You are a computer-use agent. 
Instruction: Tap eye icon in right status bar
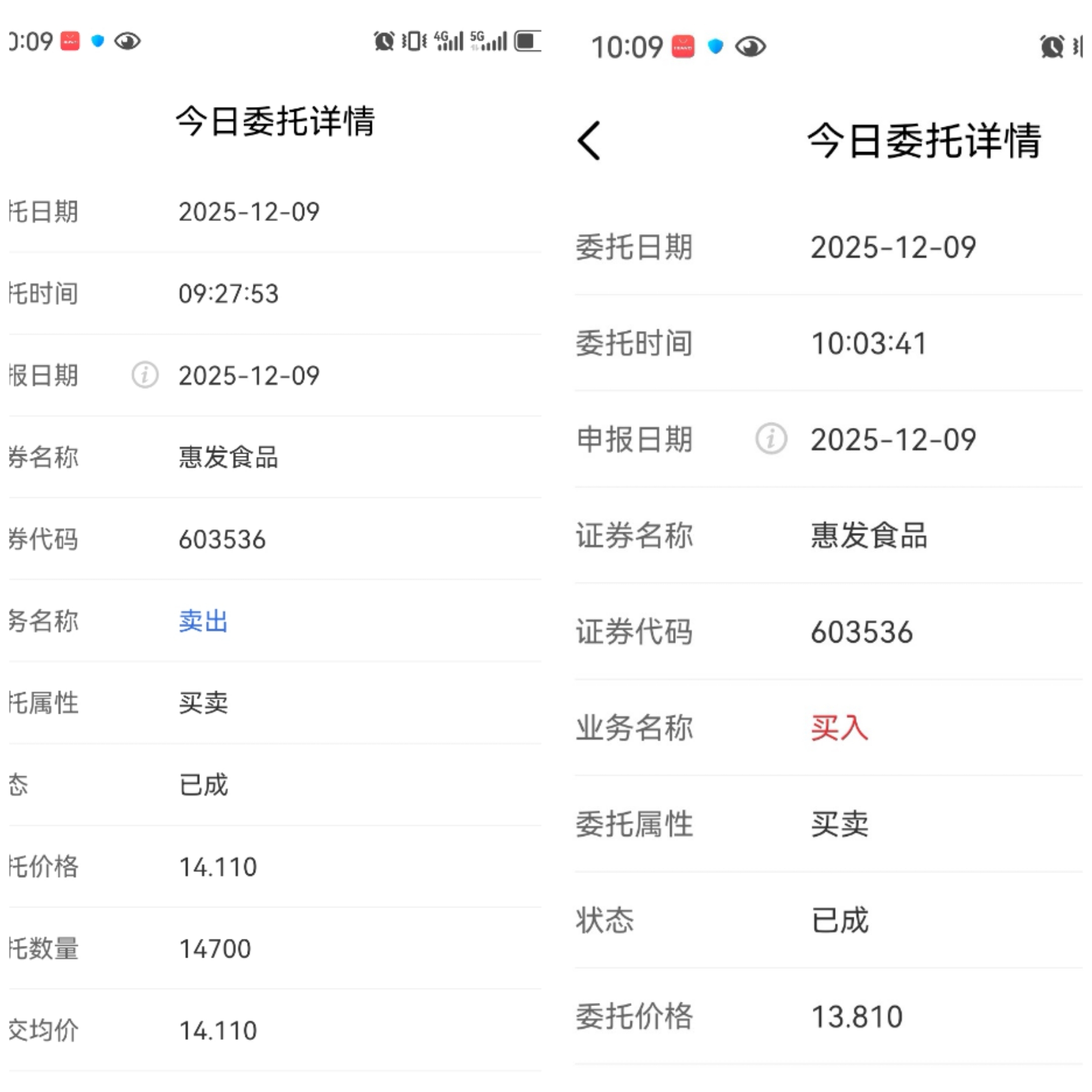tap(750, 47)
